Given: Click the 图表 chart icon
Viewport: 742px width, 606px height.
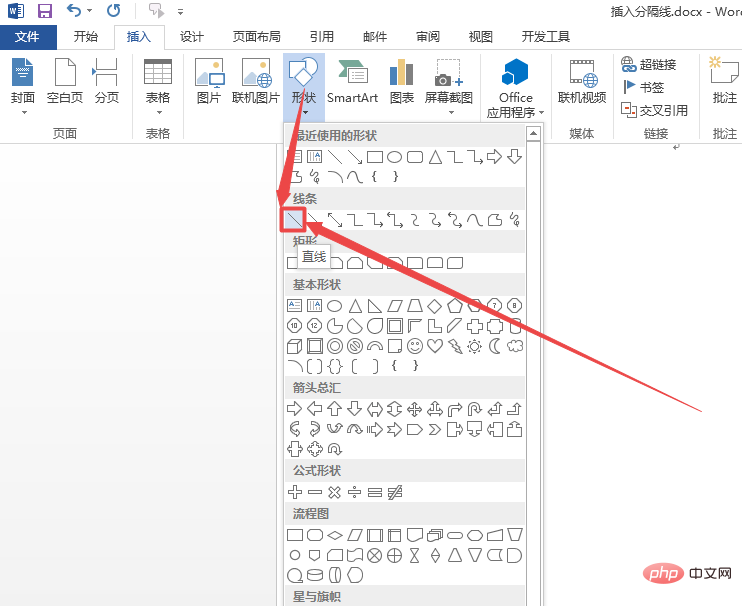Looking at the screenshot, I should point(402,81).
